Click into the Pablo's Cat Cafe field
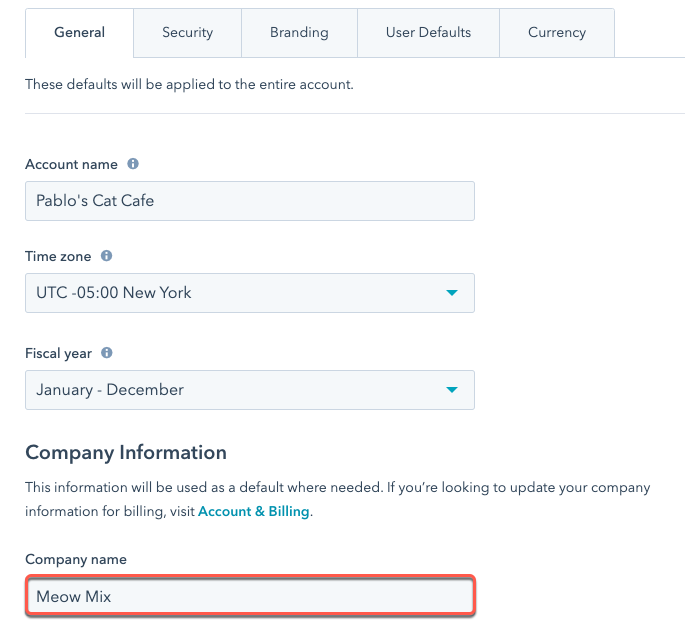 click(x=249, y=200)
